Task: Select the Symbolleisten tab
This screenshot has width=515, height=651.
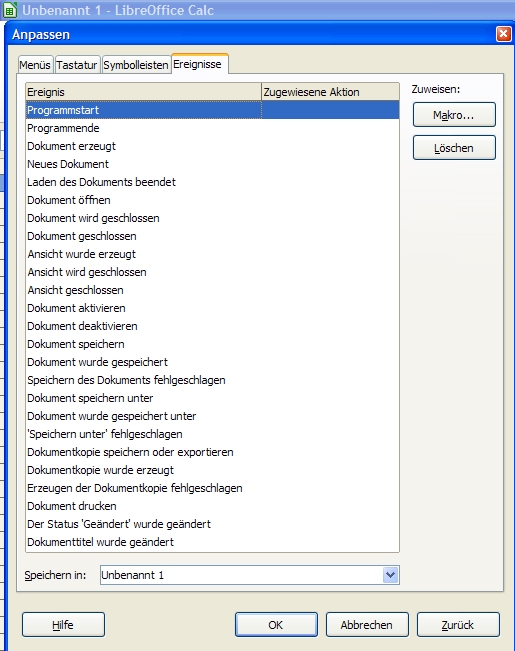Action: tap(136, 65)
